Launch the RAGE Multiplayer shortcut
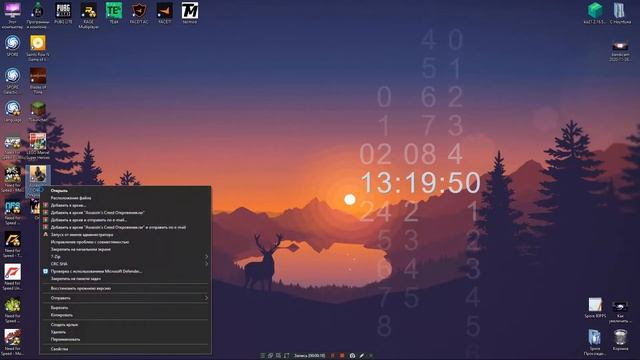The image size is (640, 360). pos(89,16)
